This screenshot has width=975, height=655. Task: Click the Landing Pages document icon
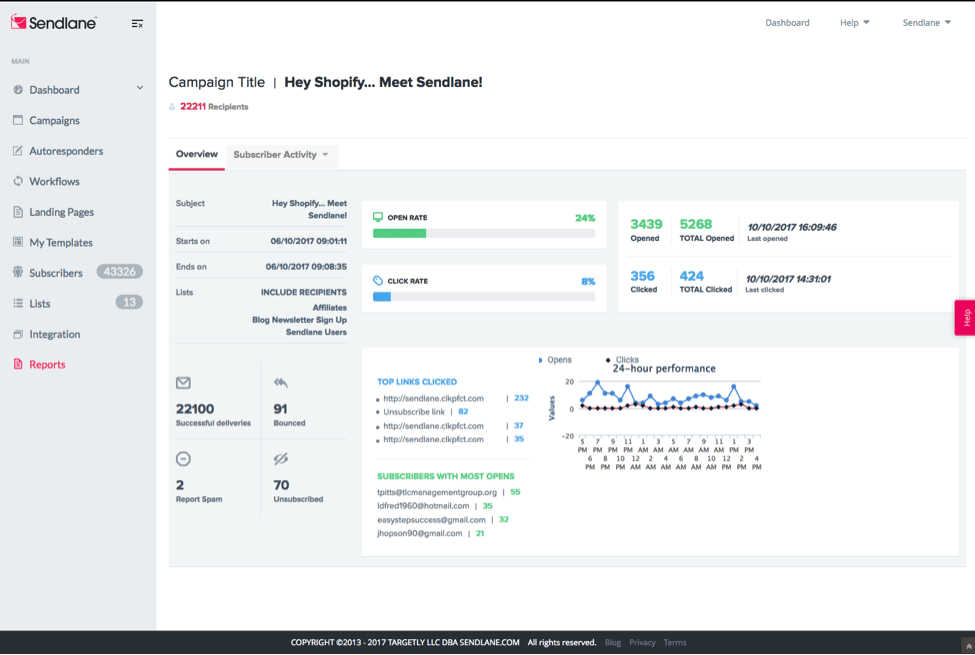18,211
